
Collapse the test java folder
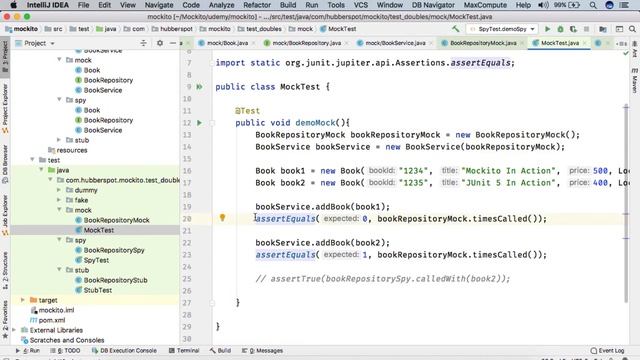[41, 170]
